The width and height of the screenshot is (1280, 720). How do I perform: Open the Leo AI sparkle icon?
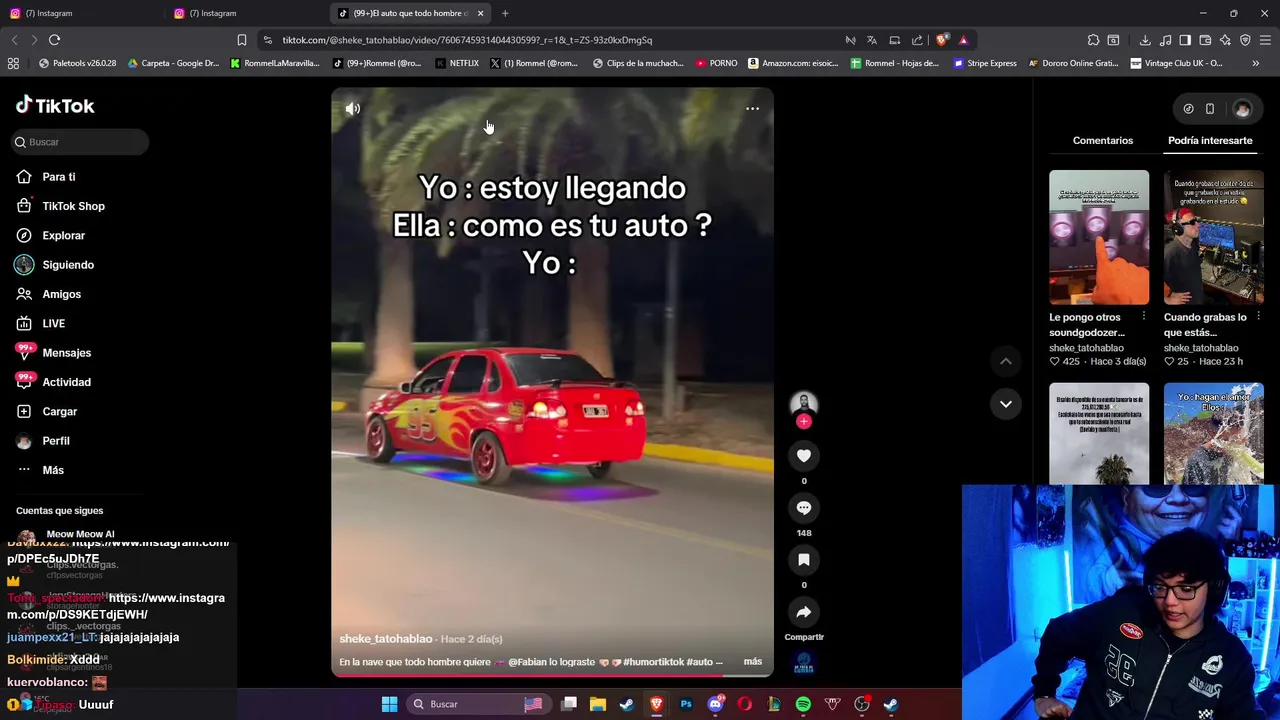pyautogui.click(x=1225, y=40)
